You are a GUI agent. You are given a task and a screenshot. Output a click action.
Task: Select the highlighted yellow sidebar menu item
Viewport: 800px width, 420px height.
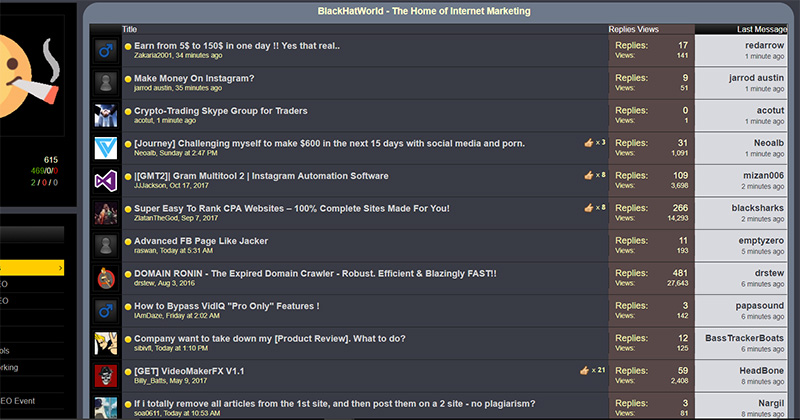(x=32, y=267)
